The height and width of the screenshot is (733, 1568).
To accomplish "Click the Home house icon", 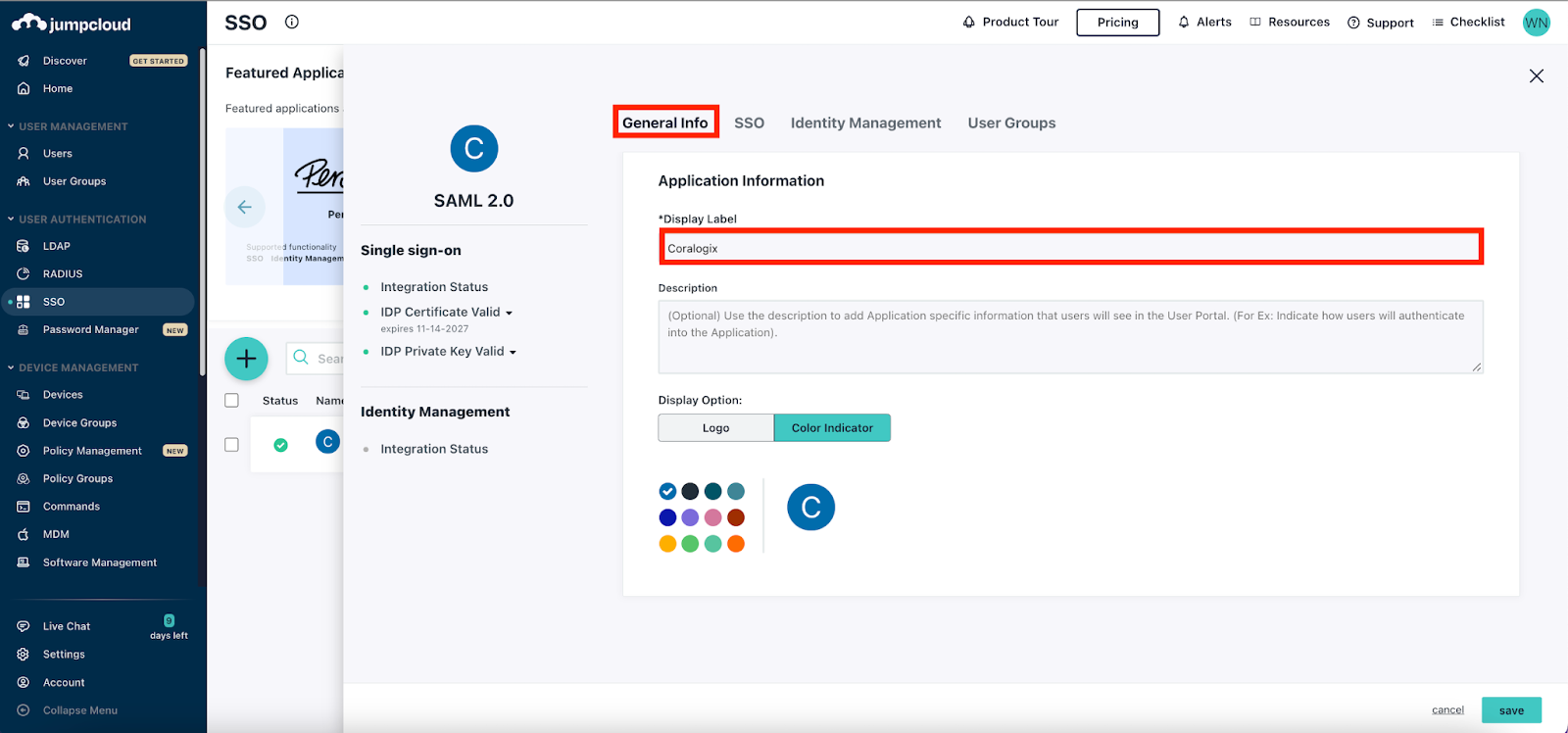I will 24,88.
